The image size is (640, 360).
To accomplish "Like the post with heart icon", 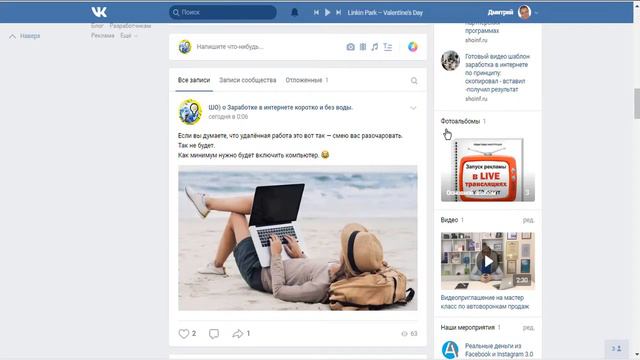I will [x=184, y=333].
